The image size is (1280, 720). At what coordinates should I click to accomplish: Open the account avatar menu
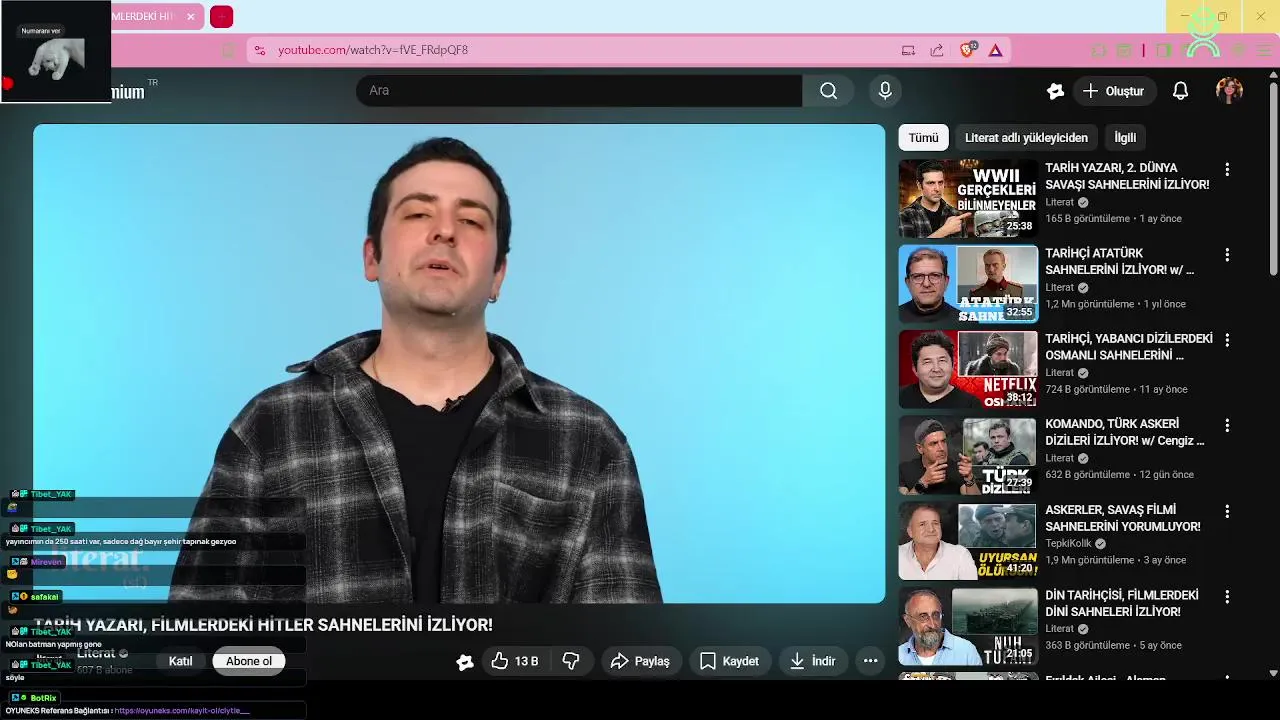(1229, 91)
